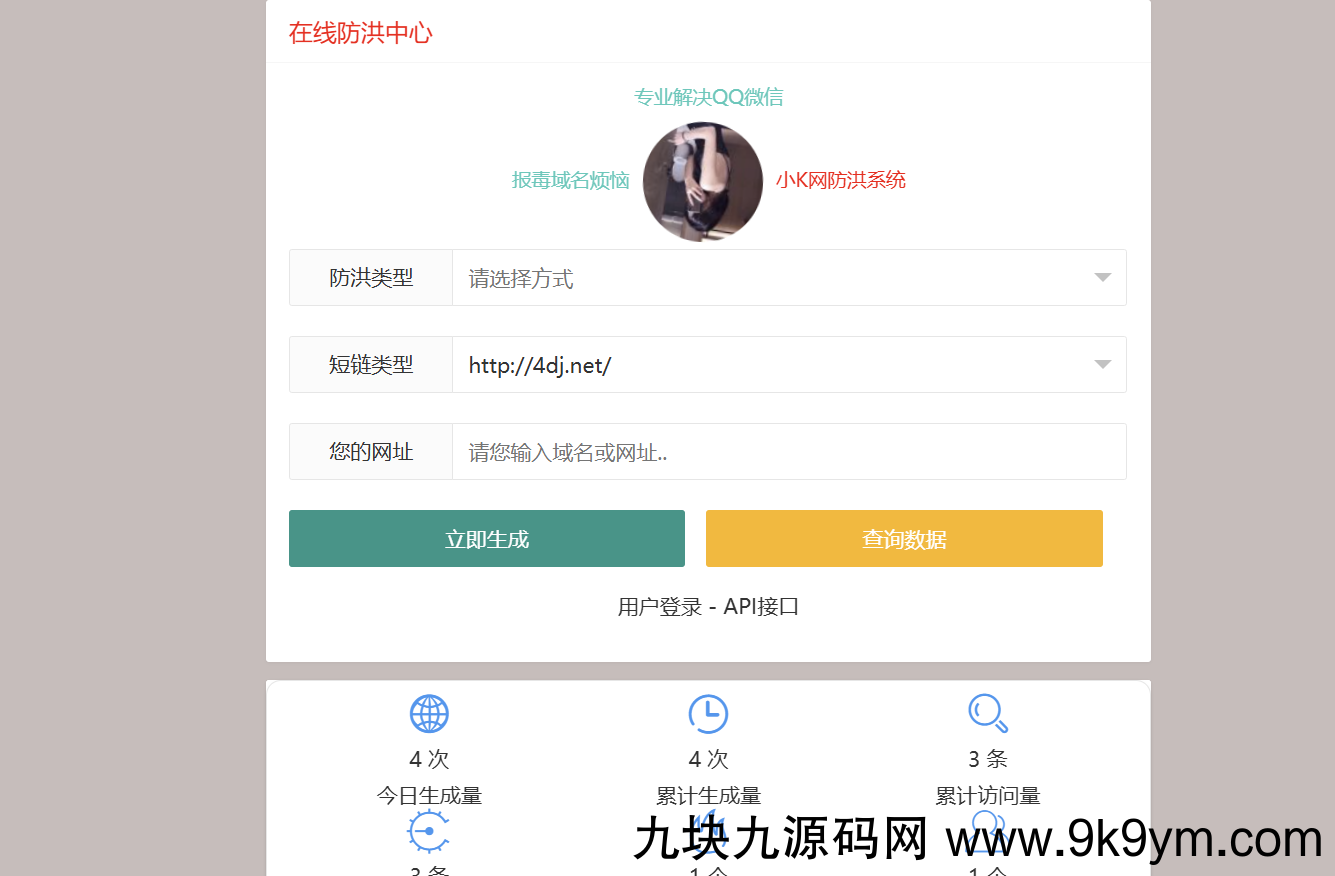
Task: Click the users icon in the bottom stats row
Action: tap(987, 830)
